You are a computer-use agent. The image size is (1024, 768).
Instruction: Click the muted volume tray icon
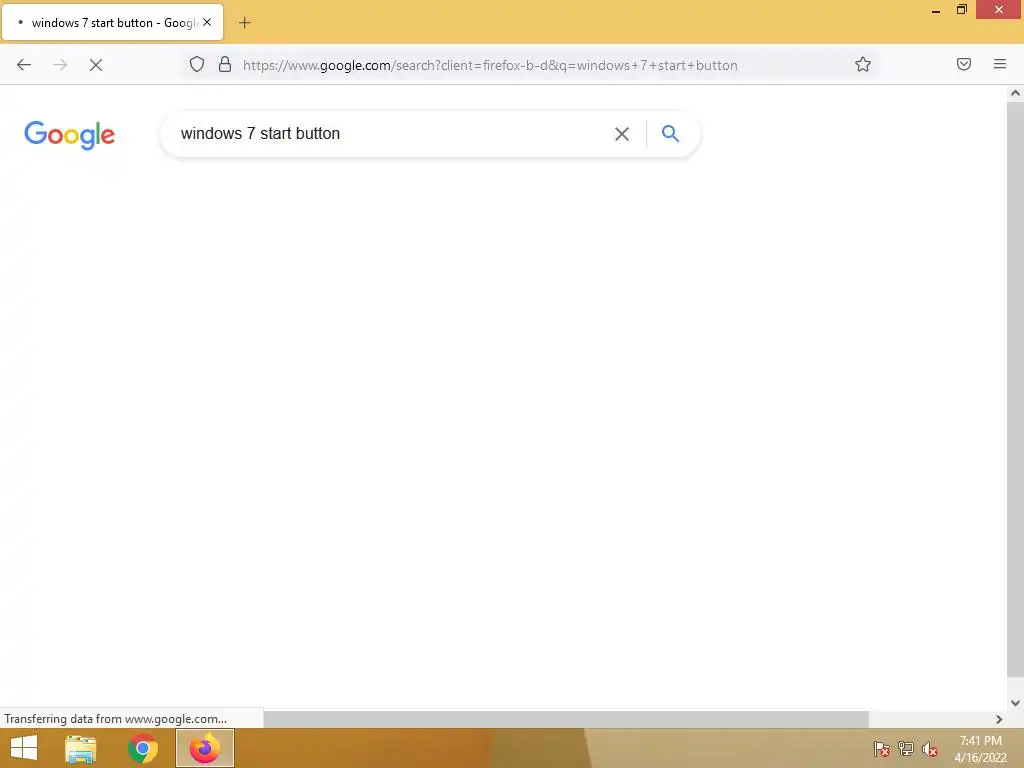[x=929, y=749]
